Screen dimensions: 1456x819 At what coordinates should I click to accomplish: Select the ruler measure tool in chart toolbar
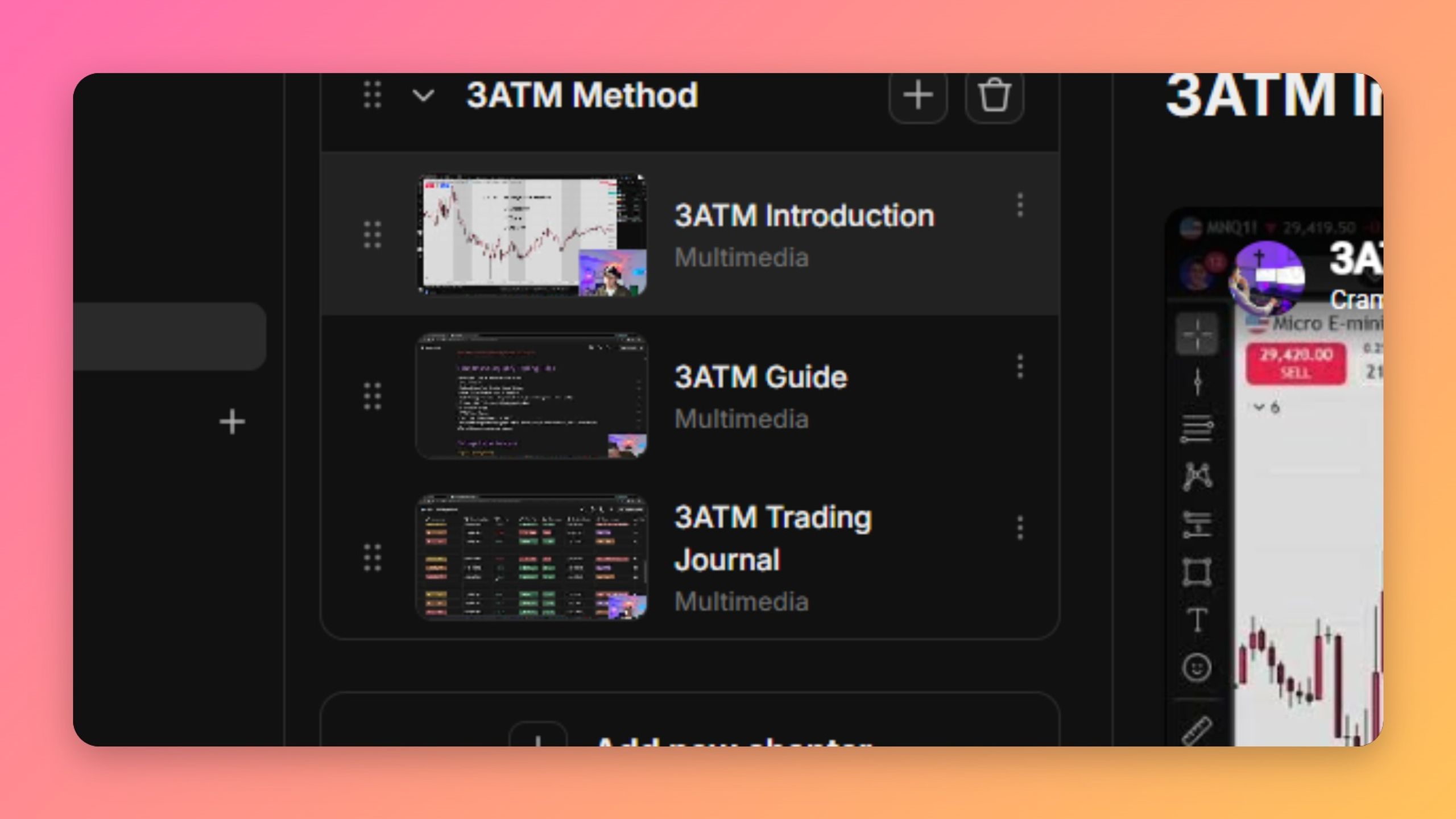pyautogui.click(x=1197, y=731)
